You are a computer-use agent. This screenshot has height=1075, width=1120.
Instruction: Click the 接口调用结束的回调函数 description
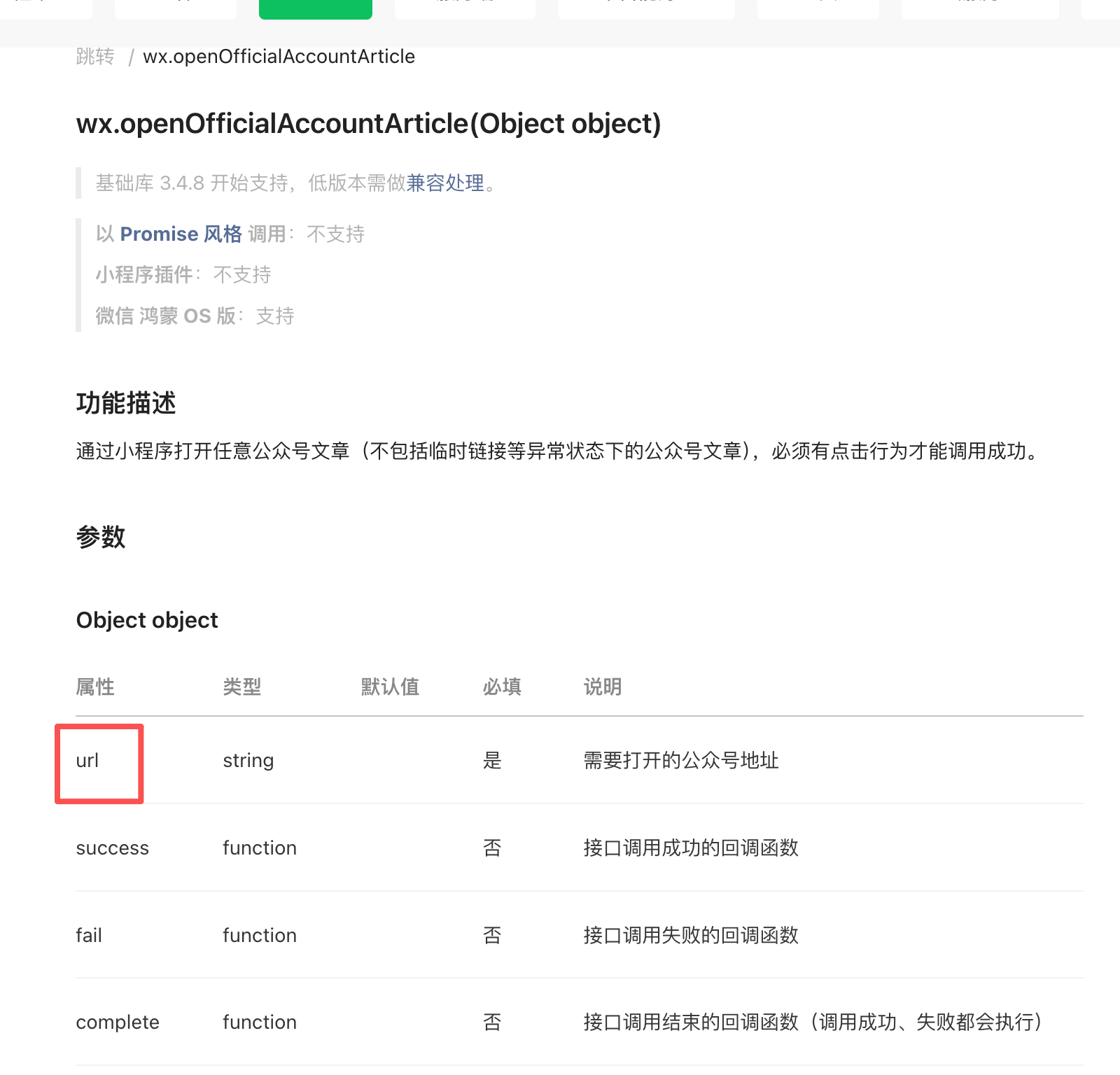813,1022
